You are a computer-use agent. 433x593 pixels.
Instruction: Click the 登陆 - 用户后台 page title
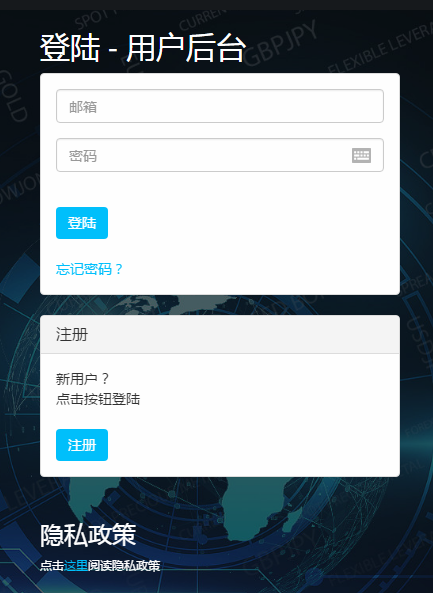point(143,48)
